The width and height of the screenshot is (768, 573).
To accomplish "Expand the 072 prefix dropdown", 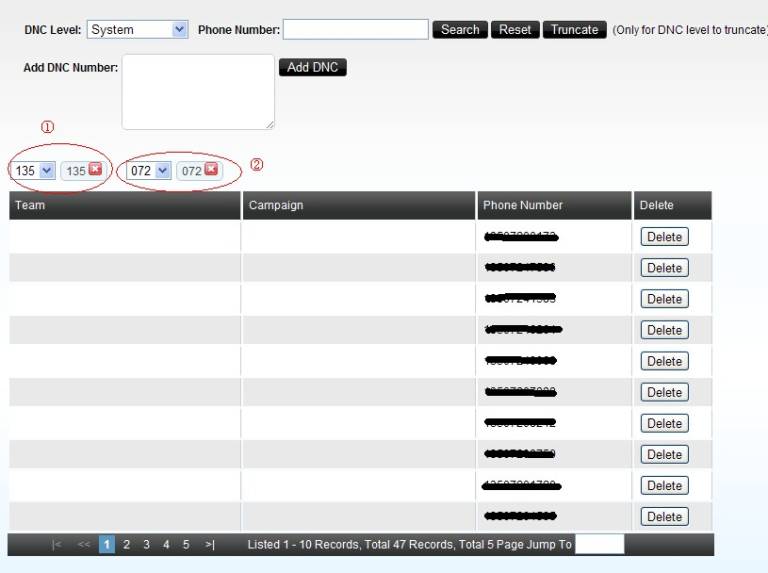I will coord(163,171).
